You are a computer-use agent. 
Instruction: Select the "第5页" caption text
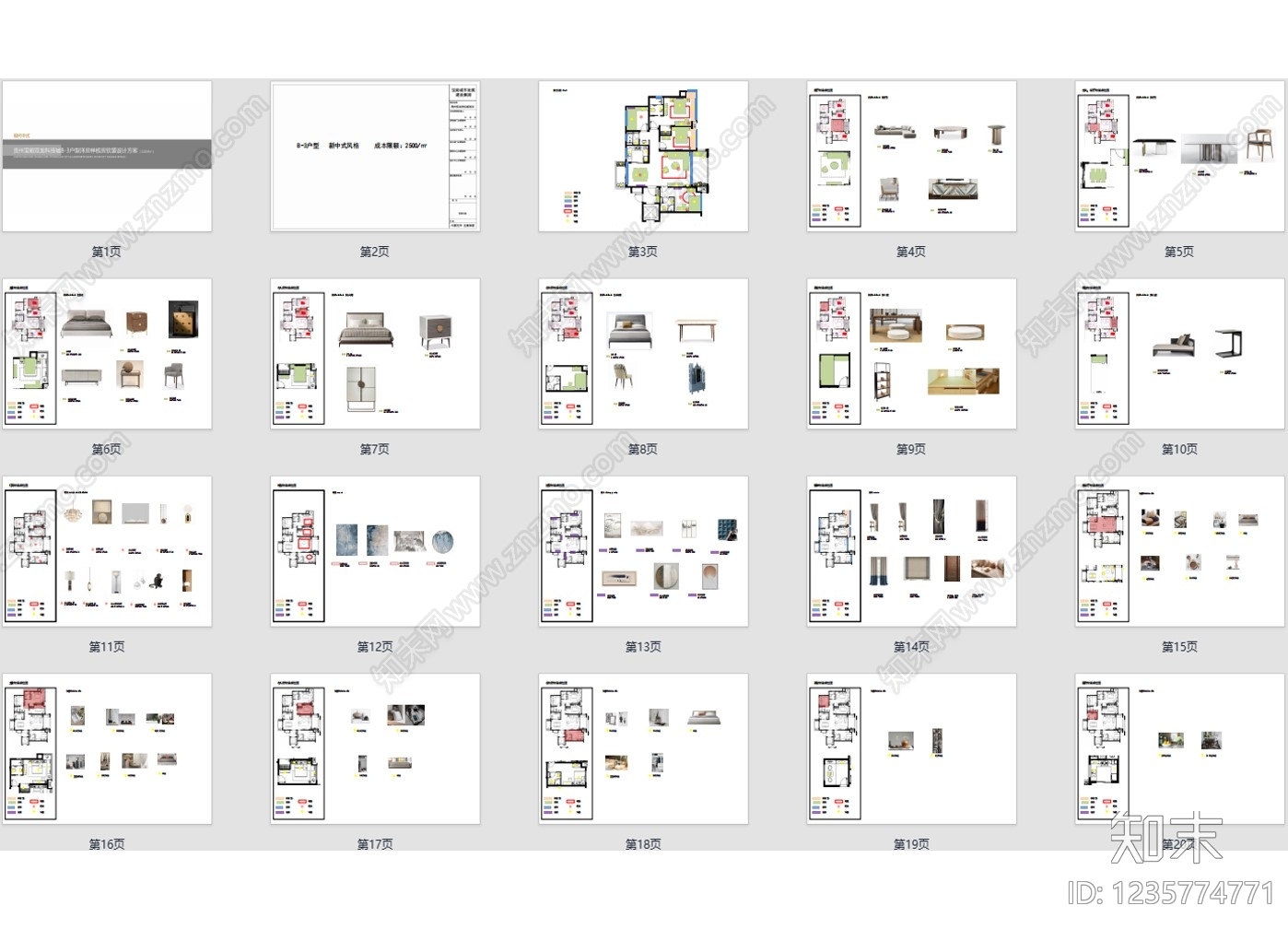tap(1179, 252)
